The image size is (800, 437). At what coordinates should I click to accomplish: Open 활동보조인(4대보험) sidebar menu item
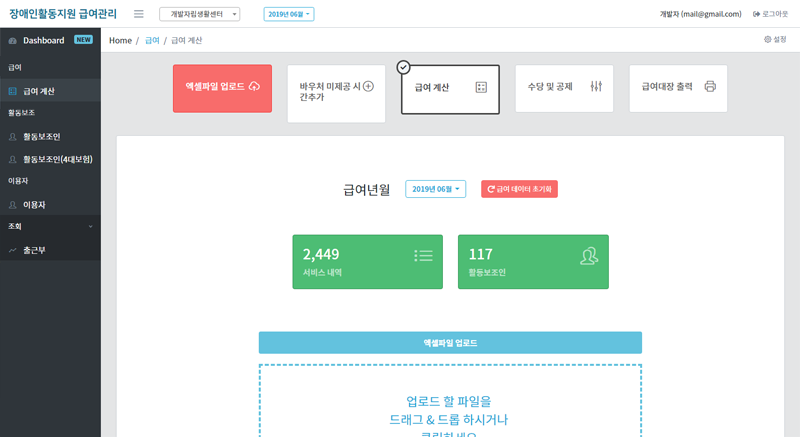coord(57,159)
